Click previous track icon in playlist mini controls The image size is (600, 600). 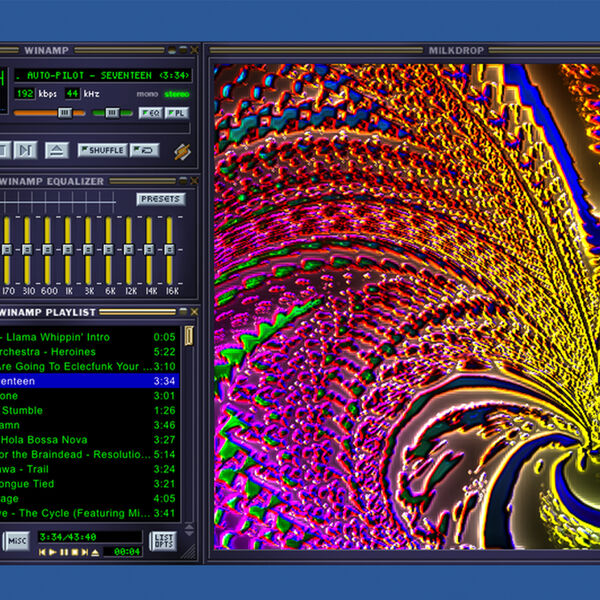[x=43, y=551]
